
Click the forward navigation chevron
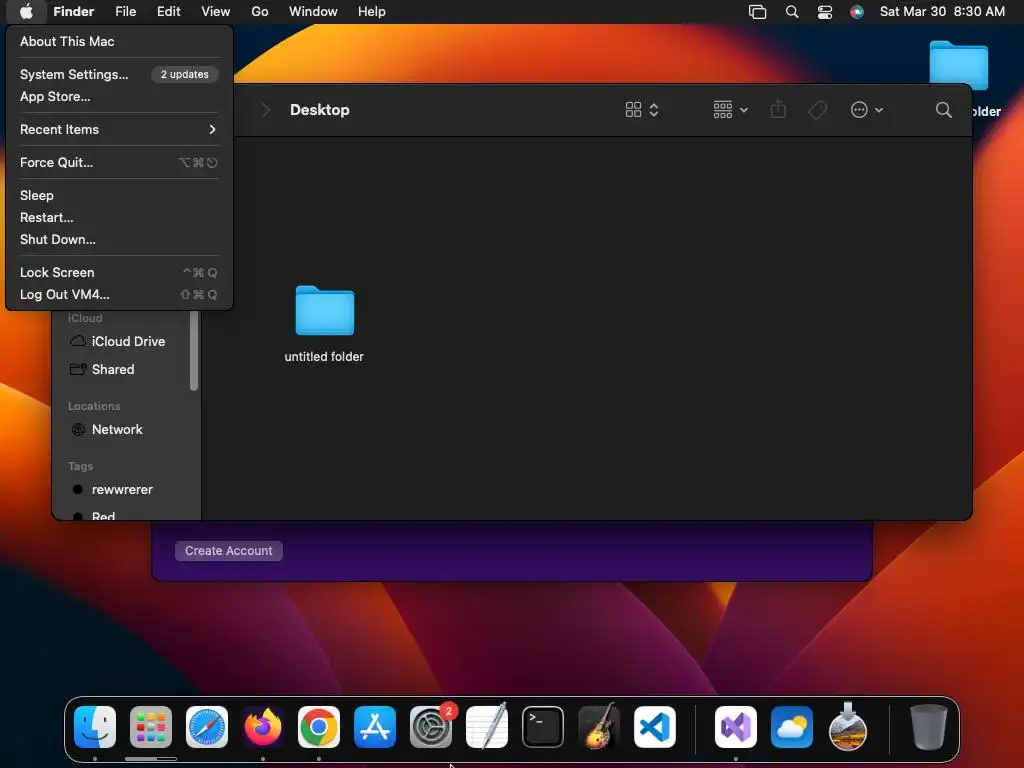pos(265,110)
